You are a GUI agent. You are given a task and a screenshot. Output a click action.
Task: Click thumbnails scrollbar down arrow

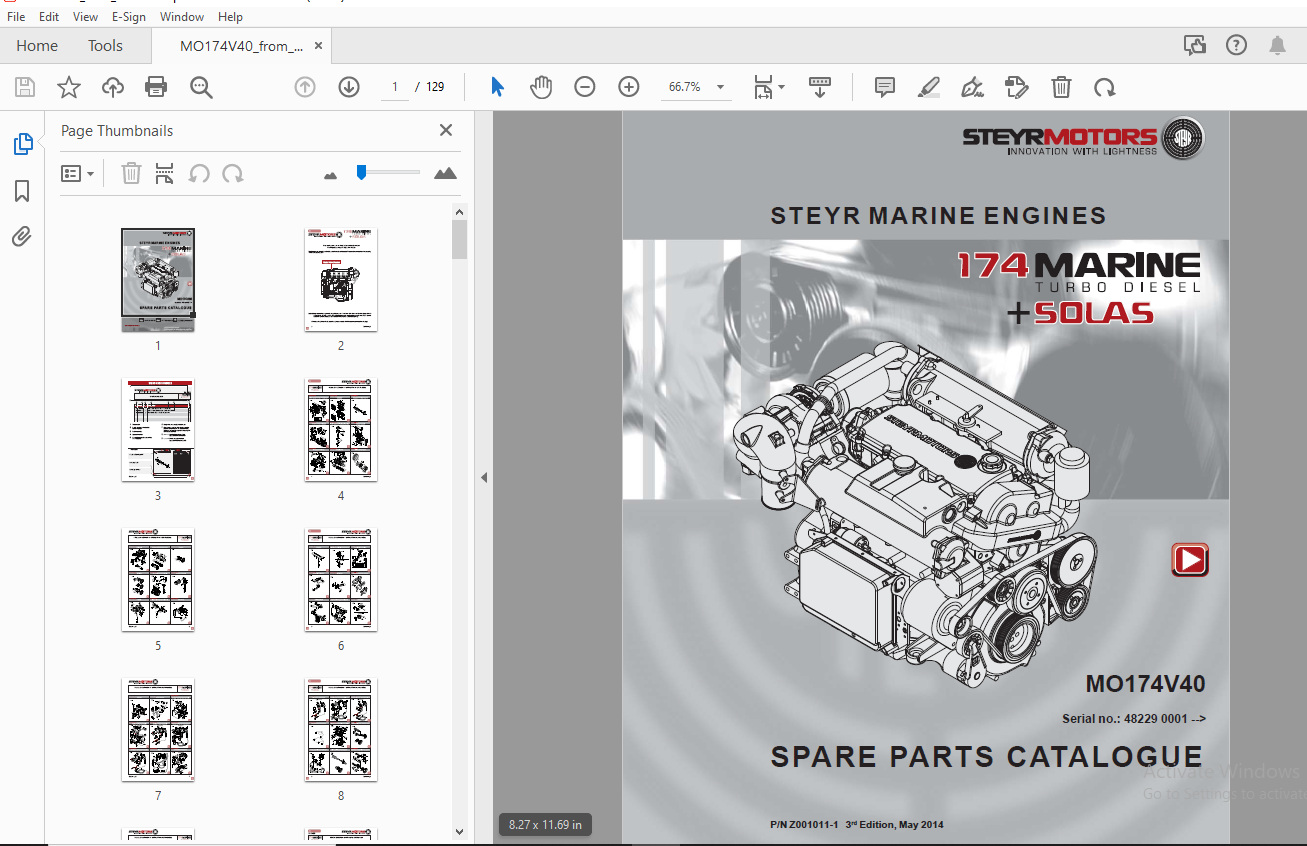(459, 831)
